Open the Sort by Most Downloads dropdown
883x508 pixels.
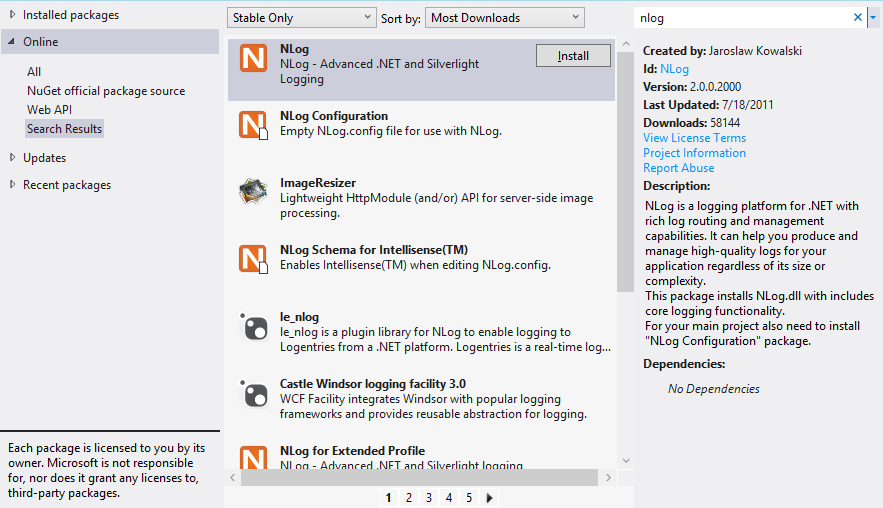tap(505, 17)
